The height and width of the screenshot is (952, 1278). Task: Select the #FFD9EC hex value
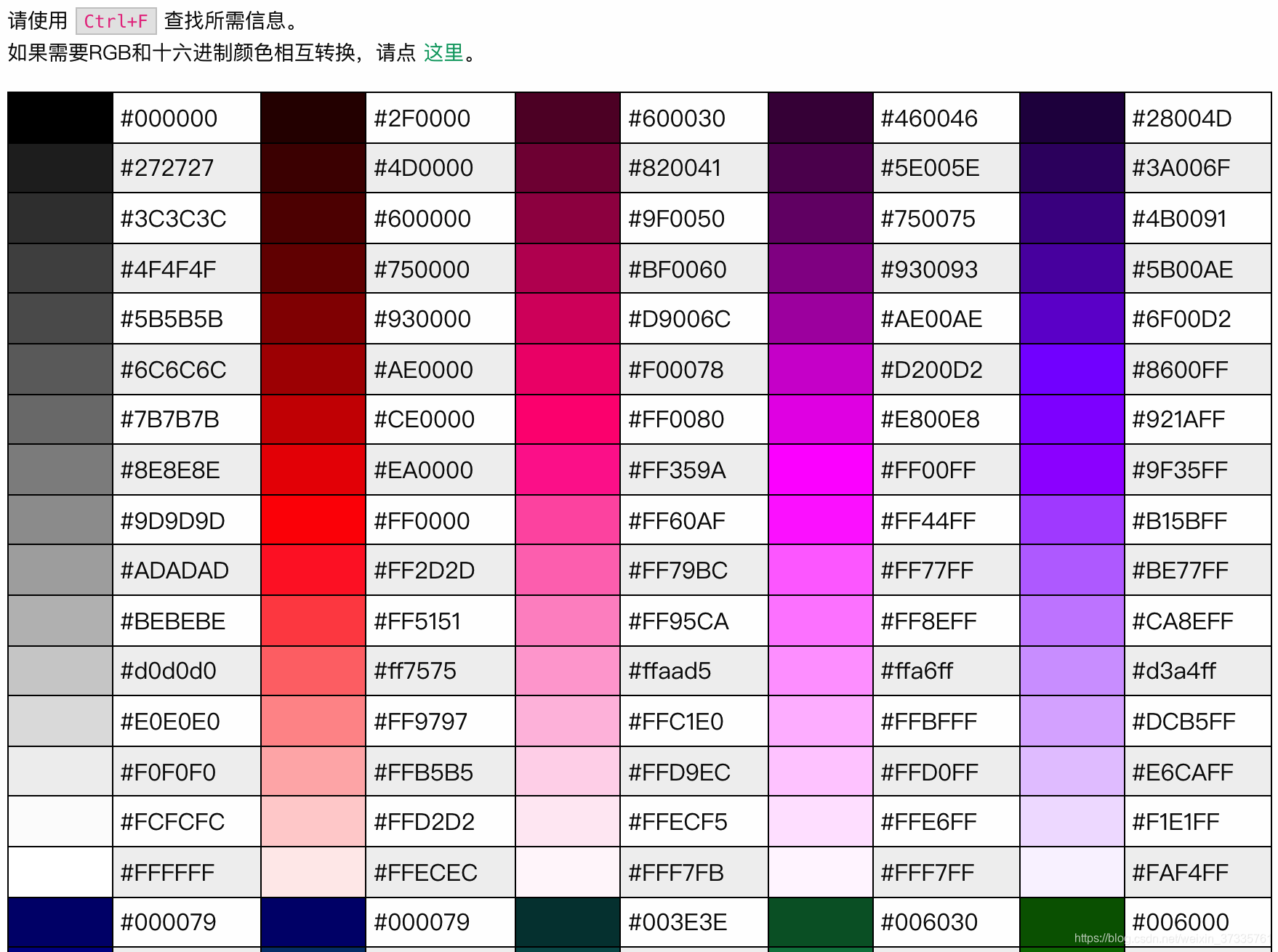click(x=679, y=773)
